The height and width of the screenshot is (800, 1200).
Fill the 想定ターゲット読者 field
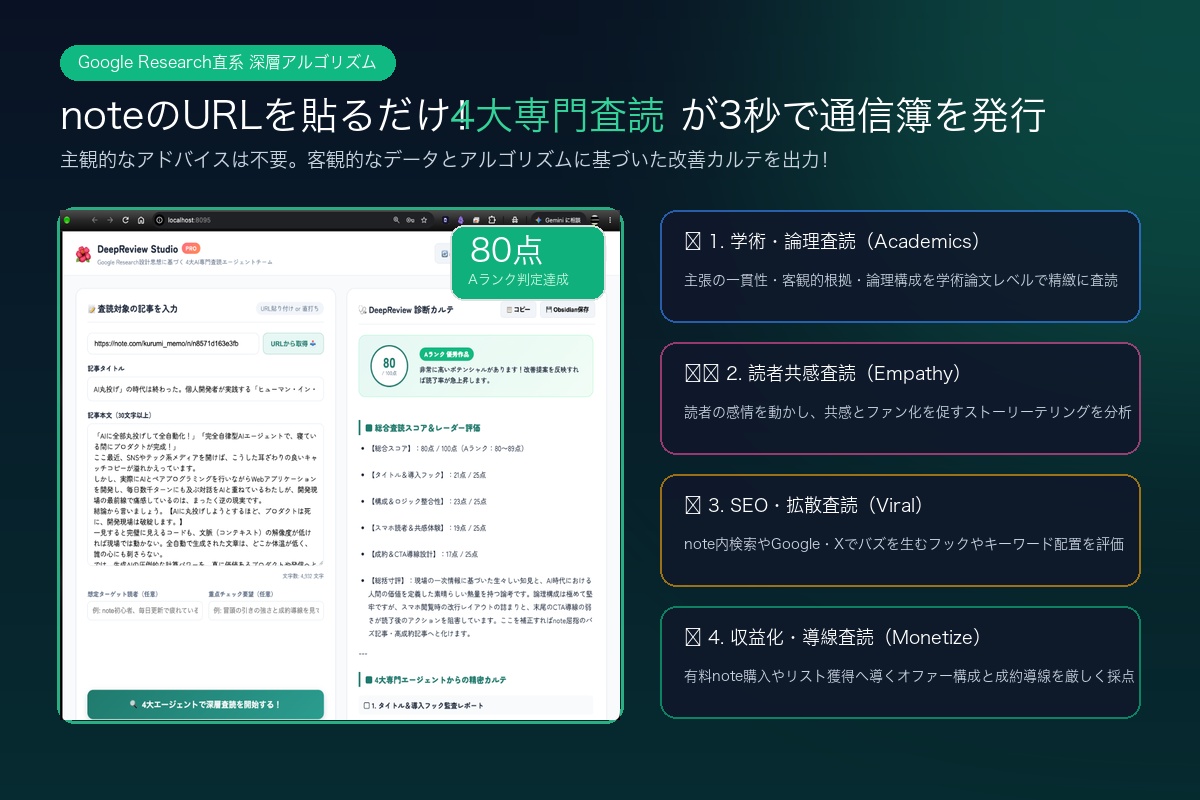[x=144, y=609]
